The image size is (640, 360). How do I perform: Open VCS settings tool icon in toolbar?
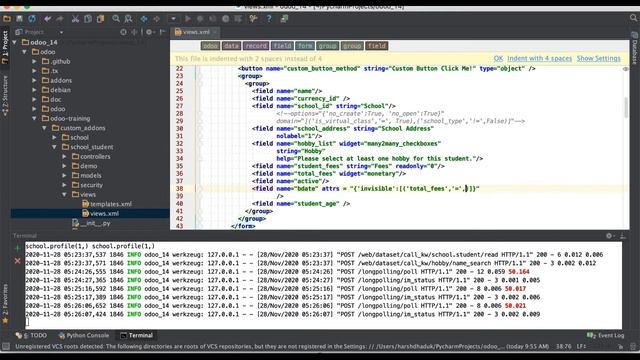coord(253,19)
